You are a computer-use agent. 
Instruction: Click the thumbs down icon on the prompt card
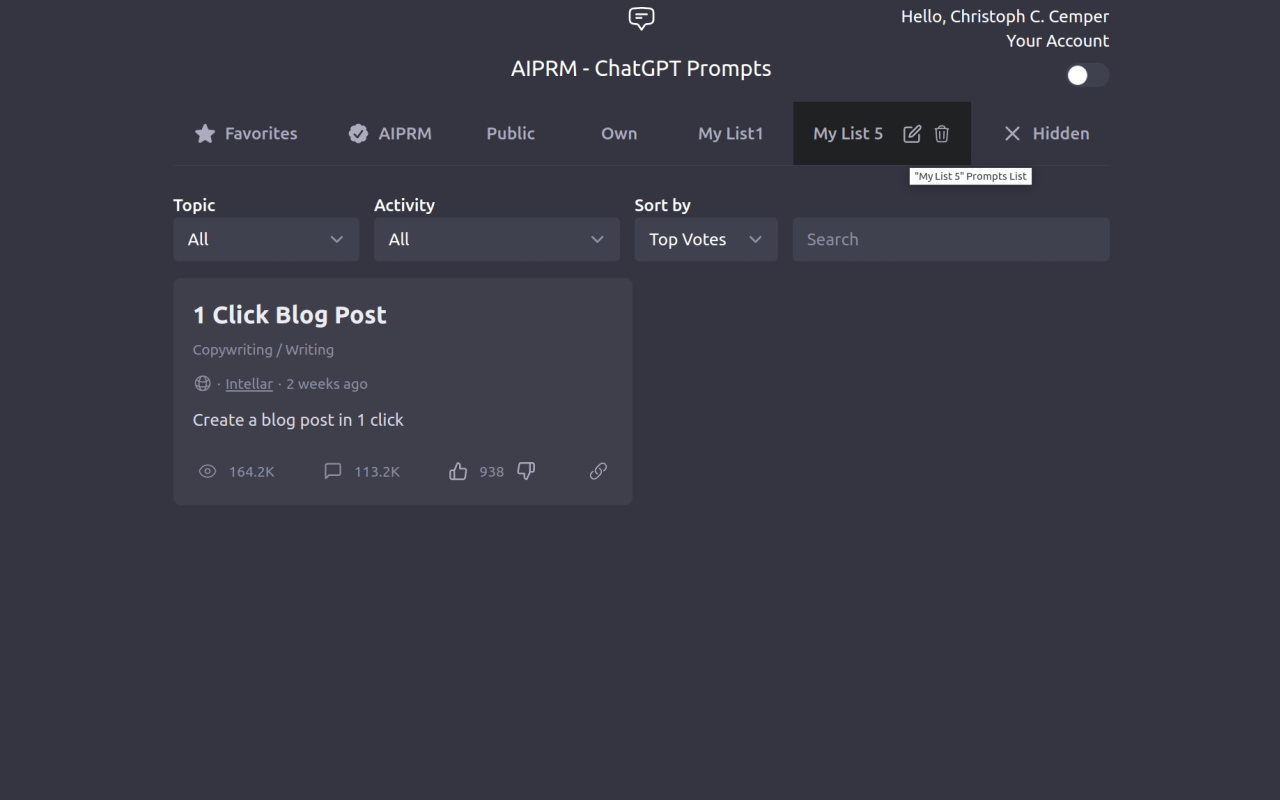(526, 471)
